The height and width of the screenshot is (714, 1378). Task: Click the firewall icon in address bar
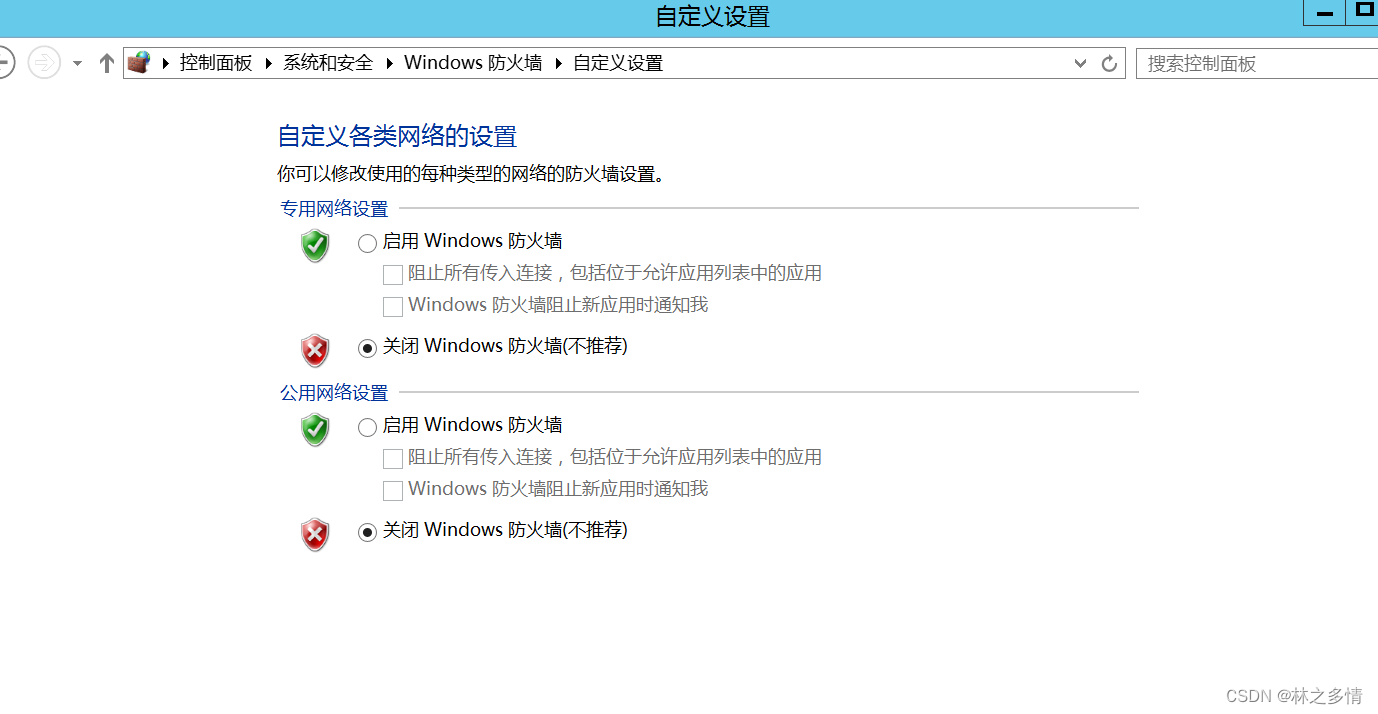click(138, 63)
